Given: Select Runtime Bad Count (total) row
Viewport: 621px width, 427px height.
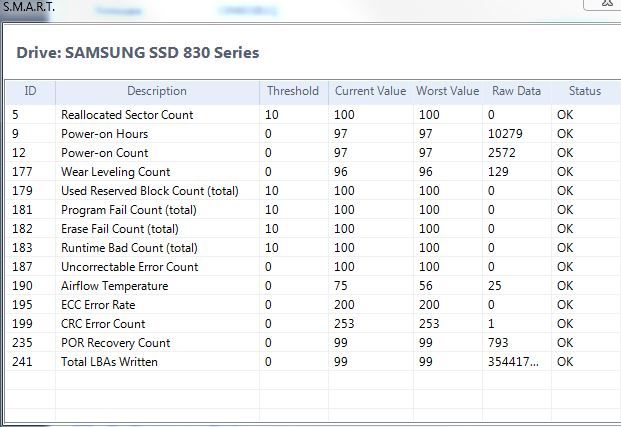Looking at the screenshot, I should click(313, 248).
